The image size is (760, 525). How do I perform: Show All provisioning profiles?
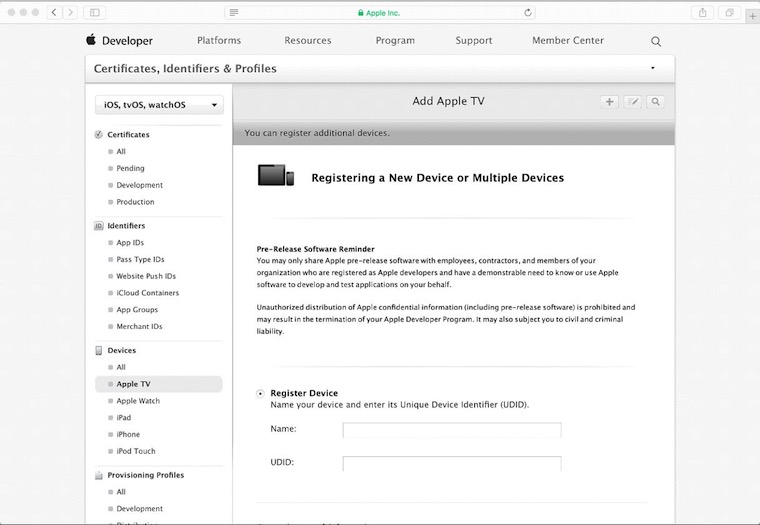[x=121, y=492]
